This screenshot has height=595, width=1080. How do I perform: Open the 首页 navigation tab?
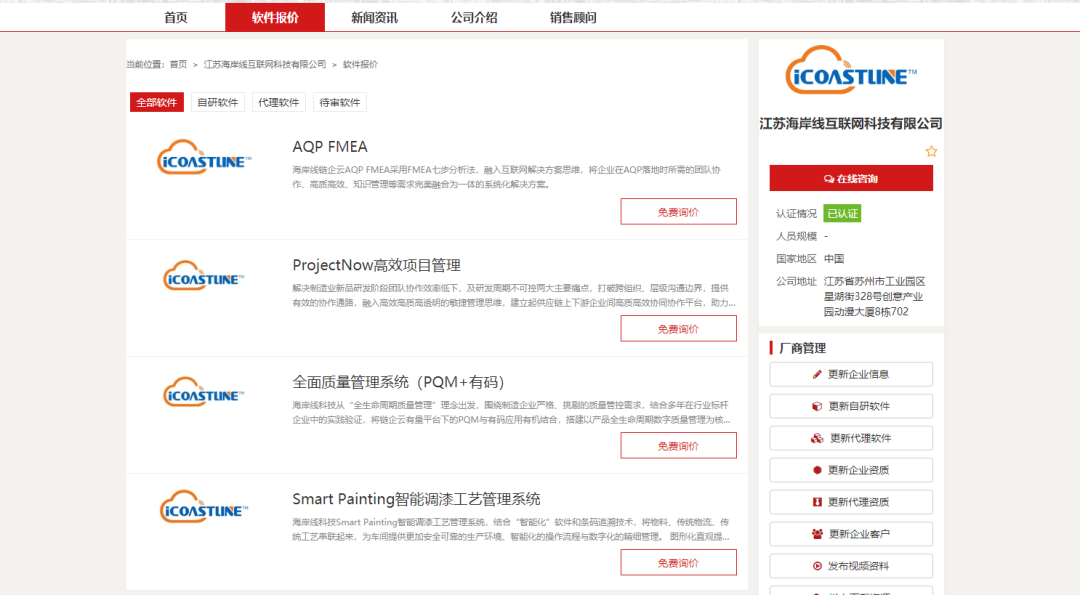pyautogui.click(x=176, y=17)
